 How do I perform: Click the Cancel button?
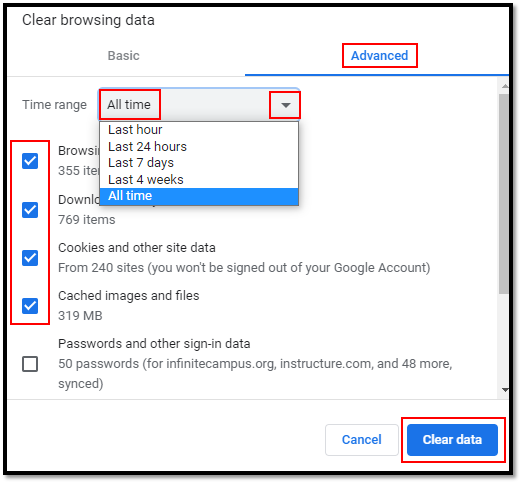point(362,440)
